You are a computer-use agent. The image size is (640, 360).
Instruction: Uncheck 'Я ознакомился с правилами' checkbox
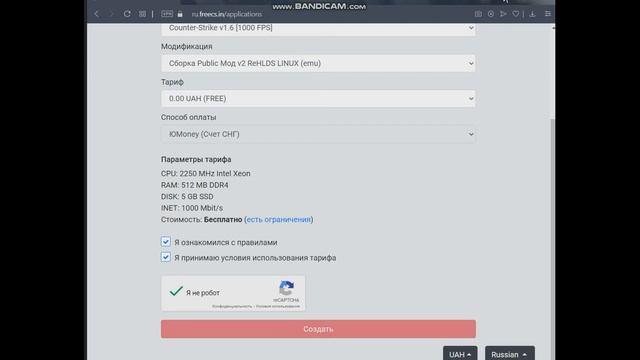point(165,242)
